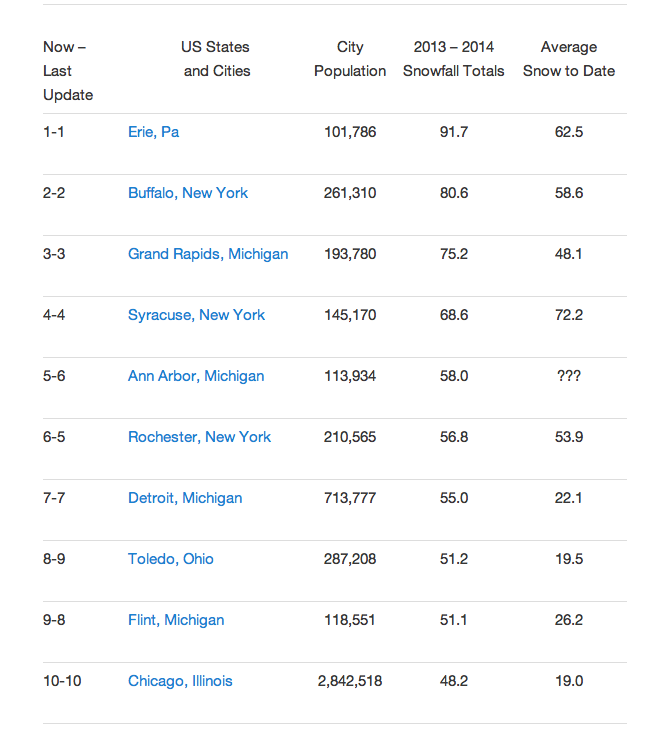Open Grand Rapids, Michigan city link
The image size is (650, 734).
click(x=207, y=253)
